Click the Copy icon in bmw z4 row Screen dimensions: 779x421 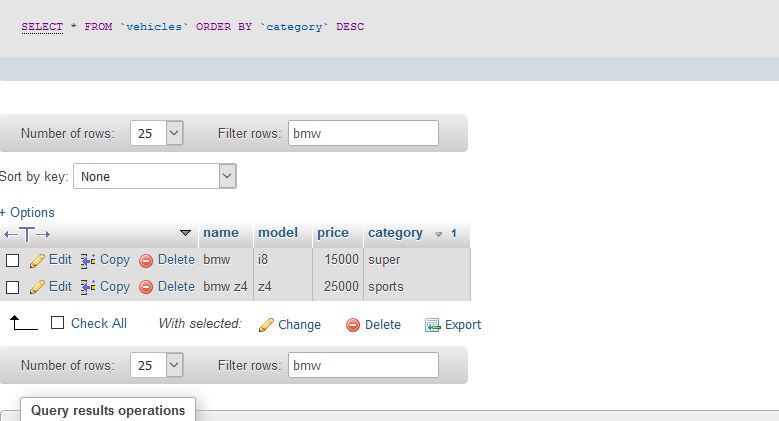(x=88, y=287)
